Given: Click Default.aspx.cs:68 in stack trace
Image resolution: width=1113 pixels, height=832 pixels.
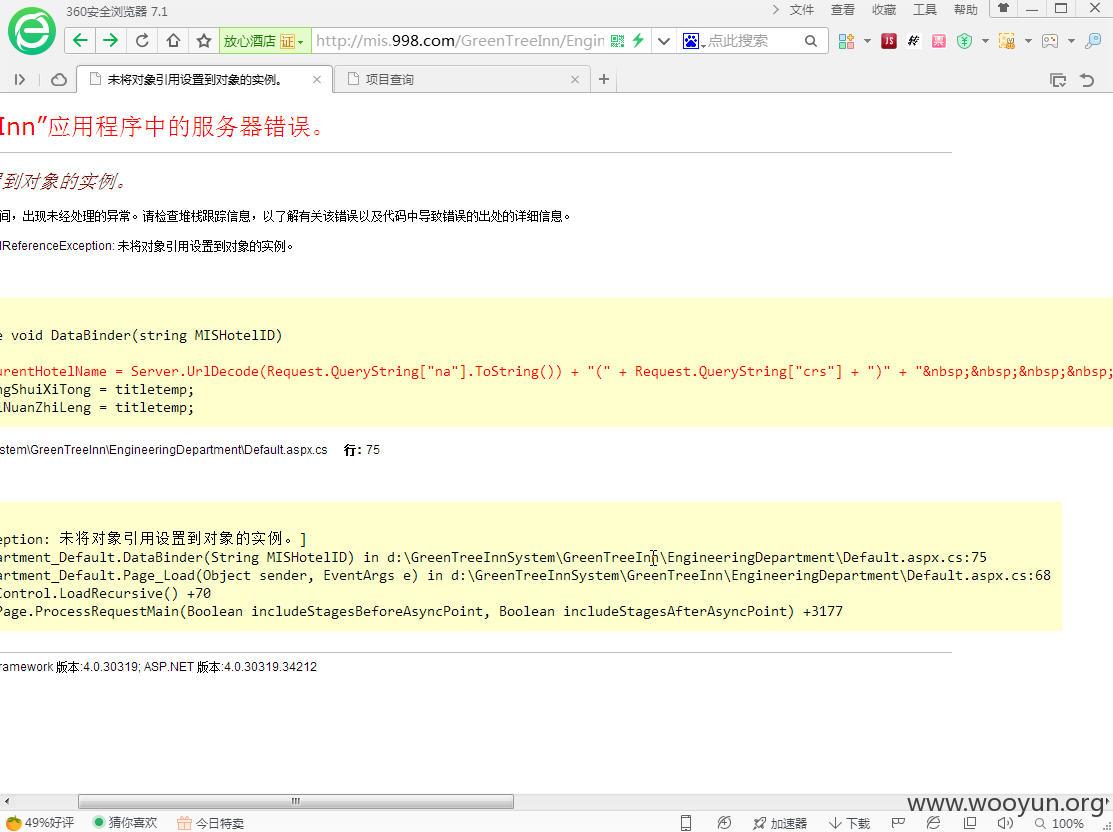Looking at the screenshot, I should [x=979, y=575].
